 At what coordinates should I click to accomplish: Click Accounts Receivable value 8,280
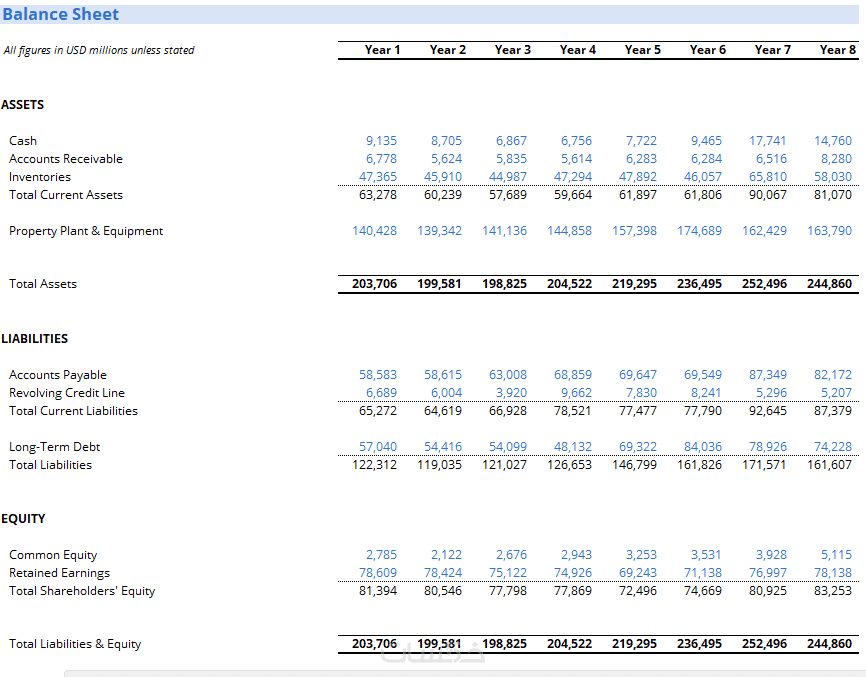(836, 159)
